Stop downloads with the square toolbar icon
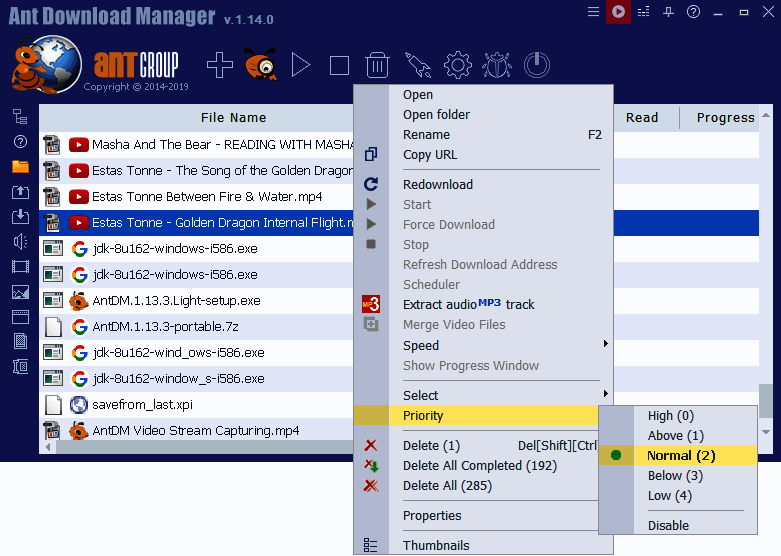The width and height of the screenshot is (781, 556). 339,66
